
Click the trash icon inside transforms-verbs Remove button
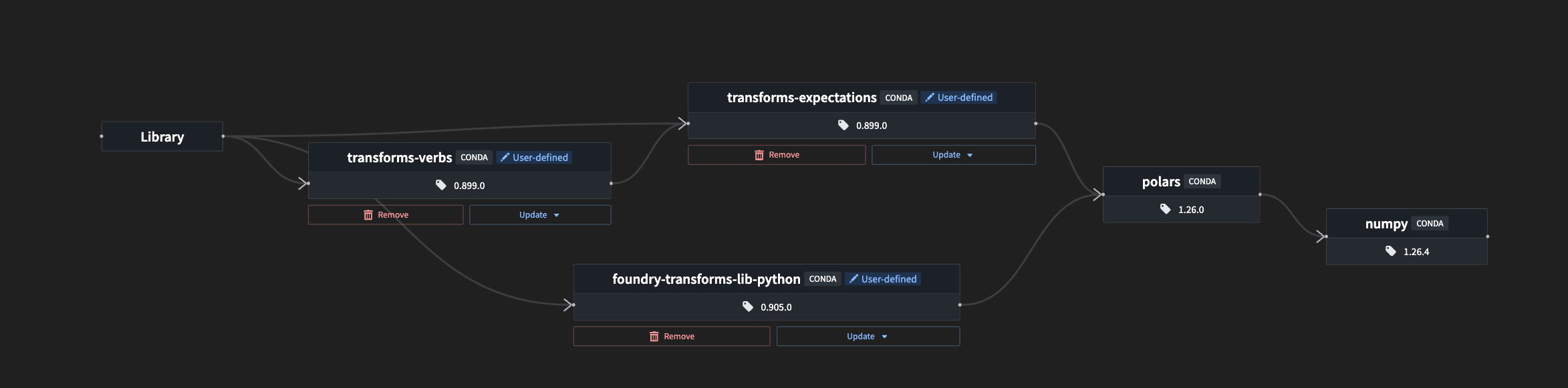click(368, 214)
